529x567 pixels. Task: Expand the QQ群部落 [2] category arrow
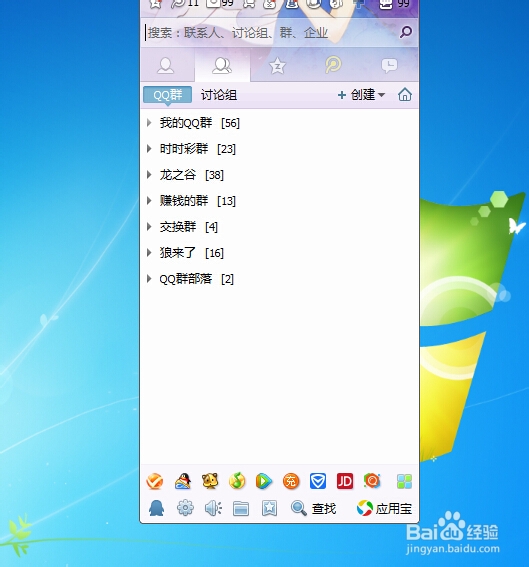pyautogui.click(x=149, y=279)
